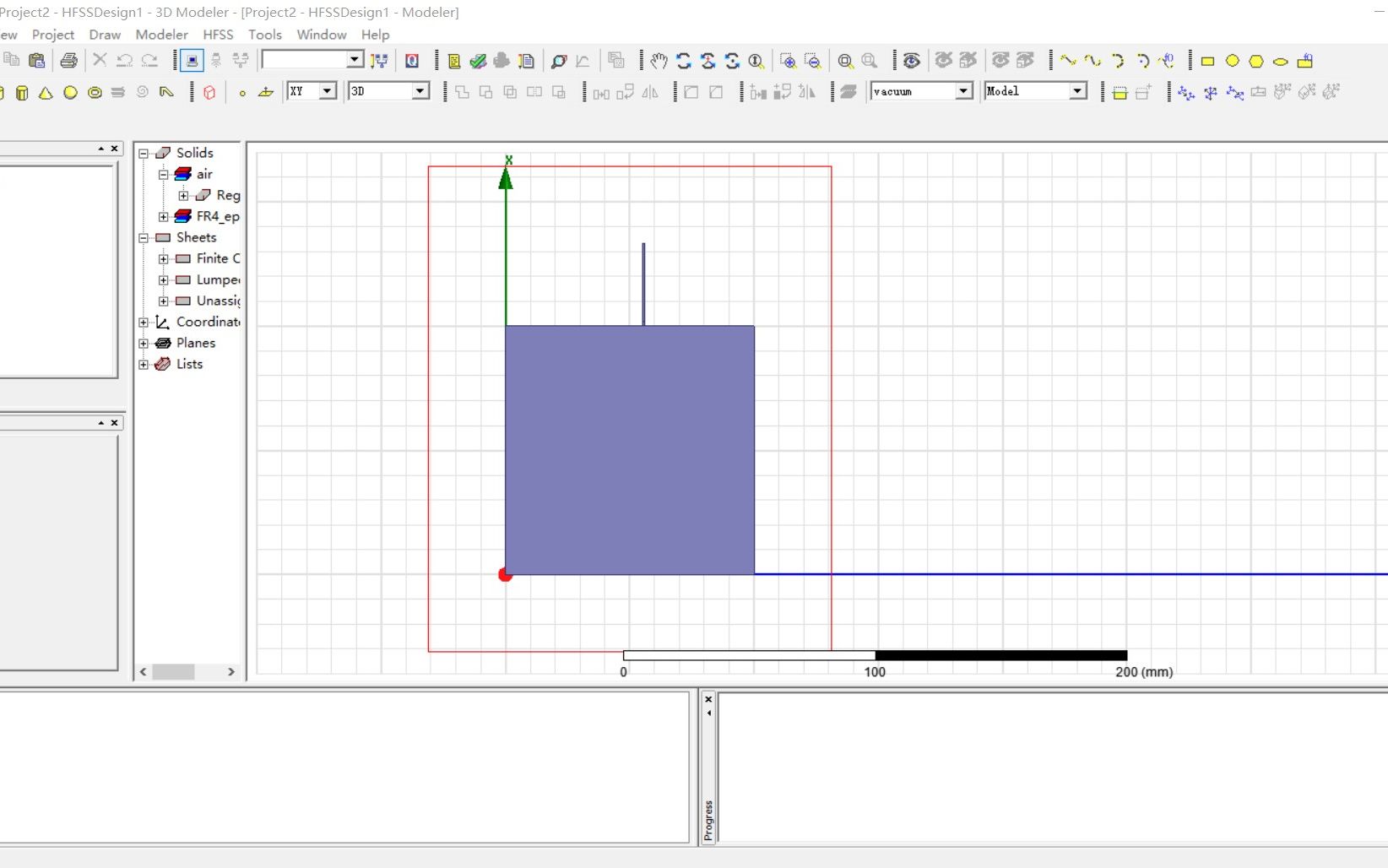
Task: Click the Draw rectangle tool
Action: (x=1208, y=61)
